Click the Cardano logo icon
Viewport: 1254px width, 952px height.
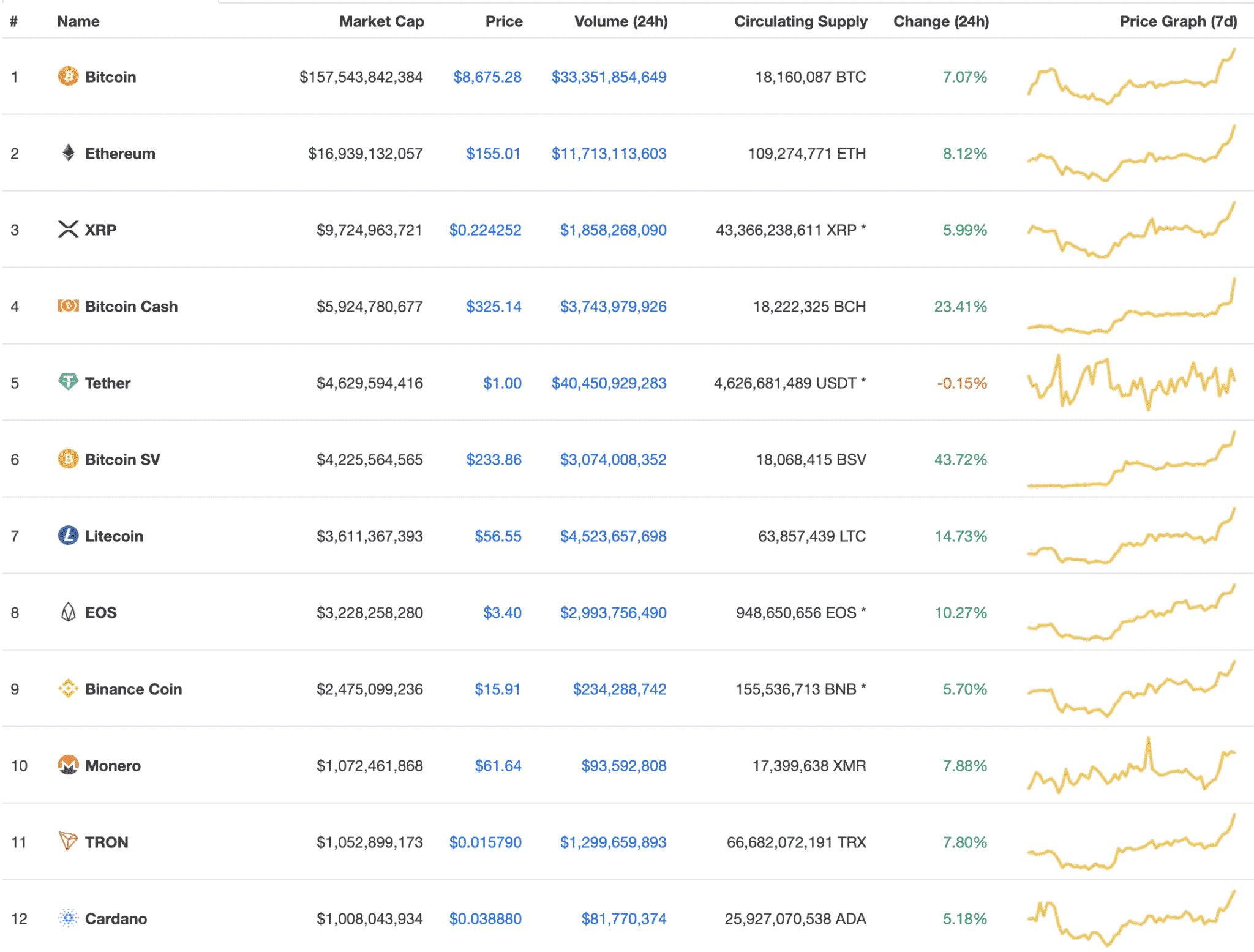click(68, 918)
